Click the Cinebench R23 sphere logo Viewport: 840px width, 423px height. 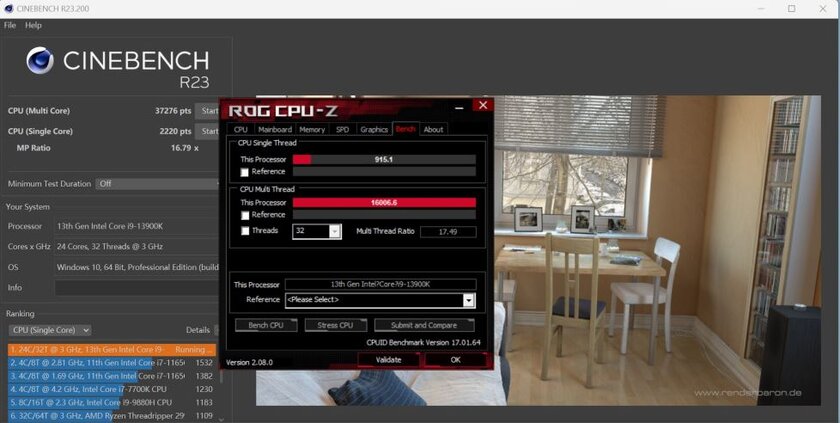point(40,60)
